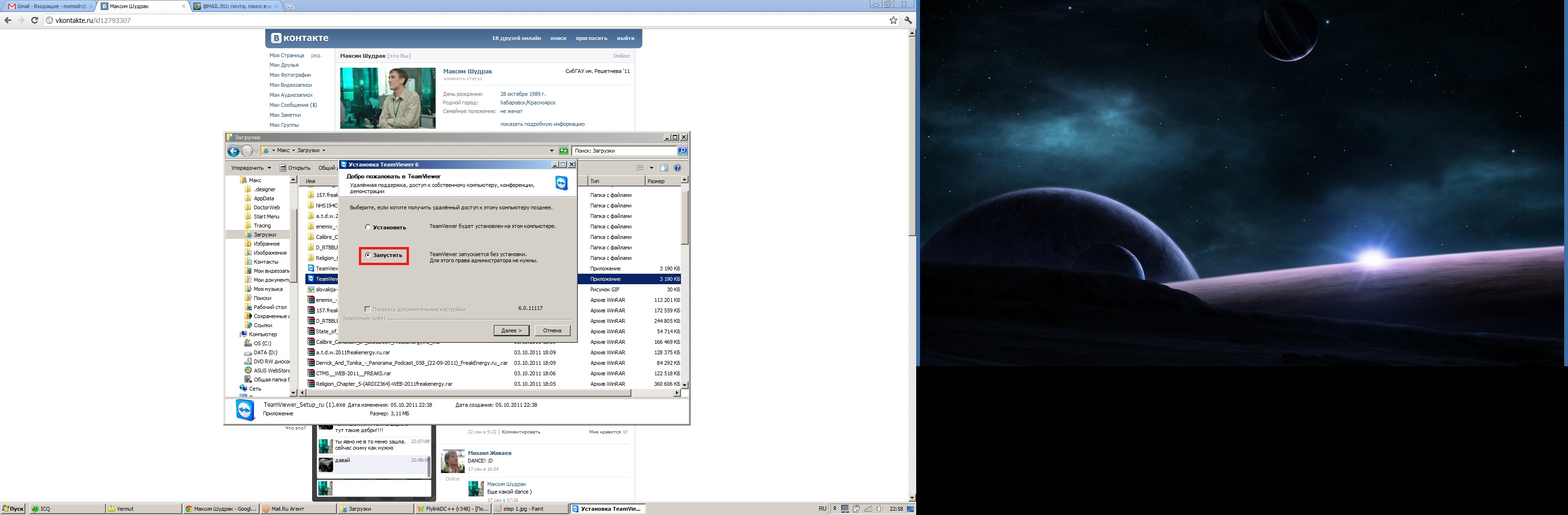The image size is (1568, 515).
Task: Open Explorer help question mark icon
Action: (x=678, y=168)
